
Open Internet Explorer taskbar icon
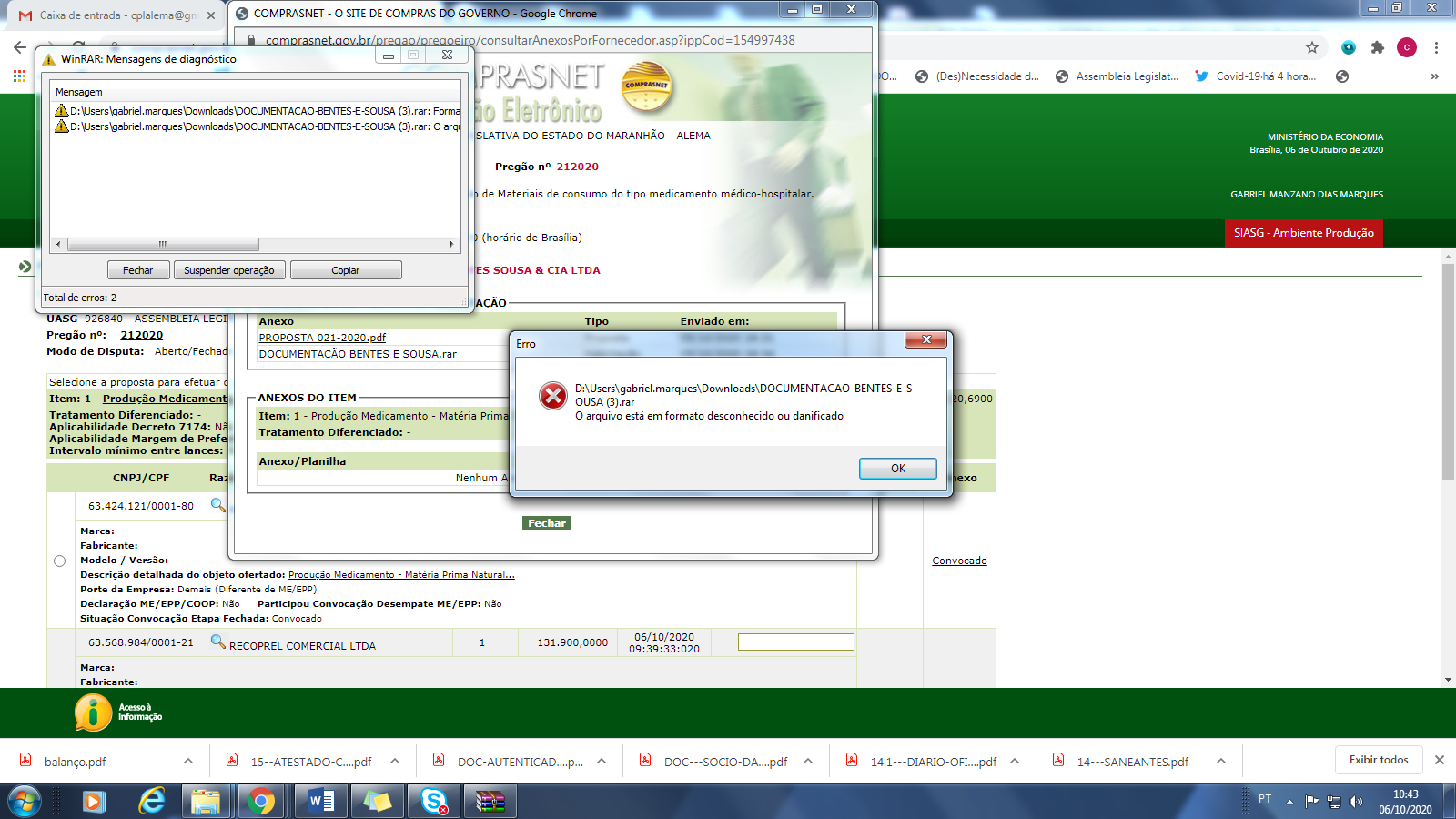click(x=151, y=802)
